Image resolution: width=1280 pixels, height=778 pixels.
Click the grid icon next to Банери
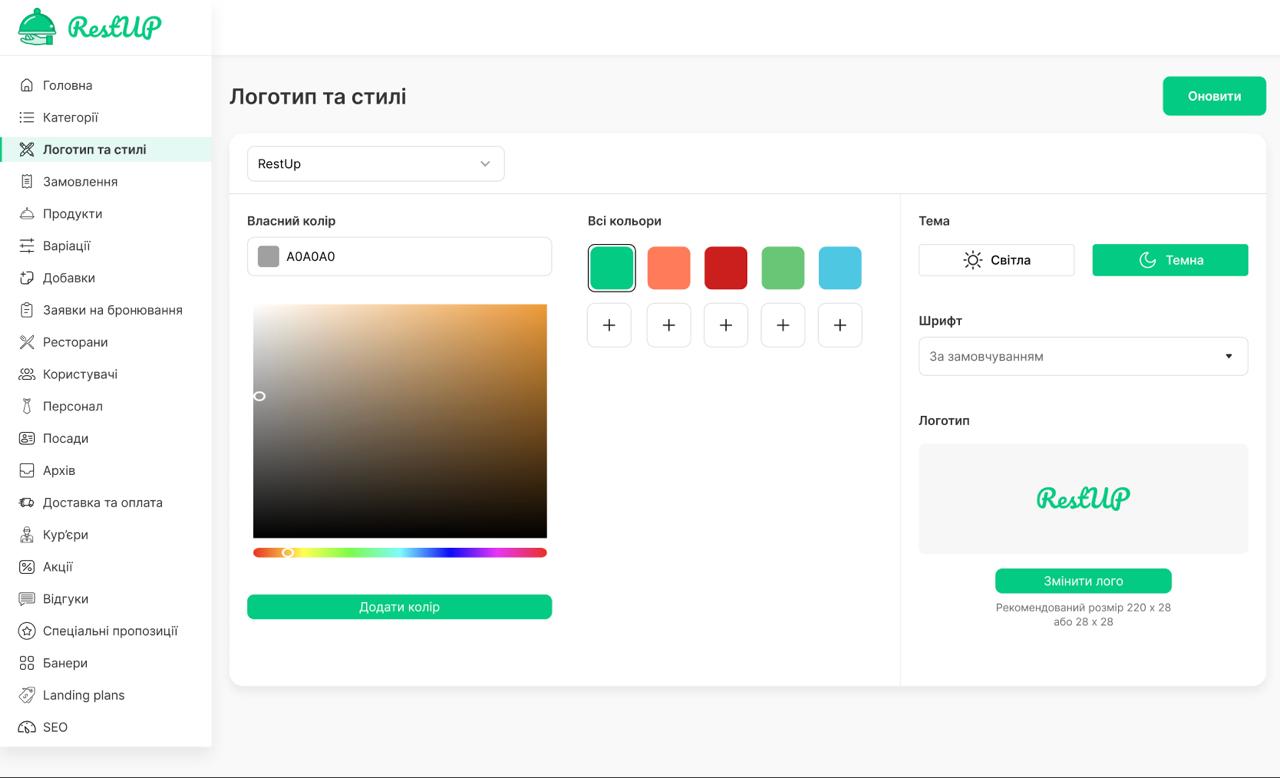point(27,663)
